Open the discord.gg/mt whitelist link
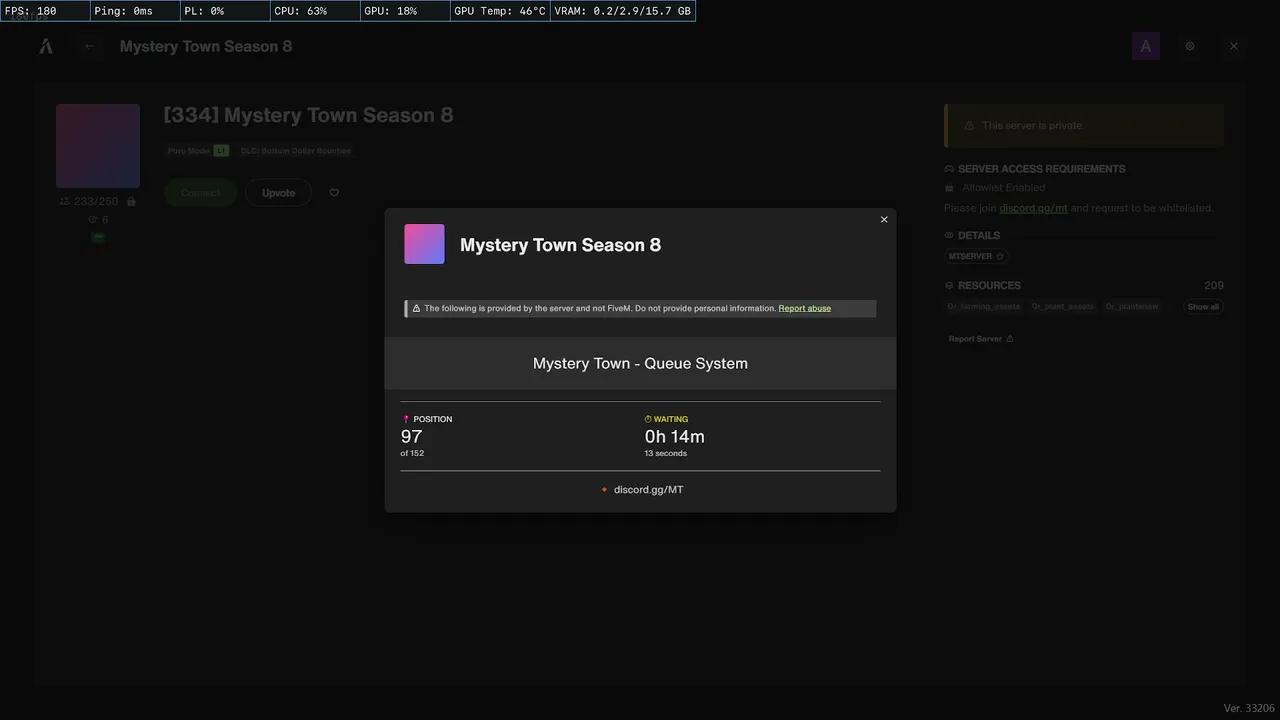The width and height of the screenshot is (1280, 720). [x=1034, y=208]
